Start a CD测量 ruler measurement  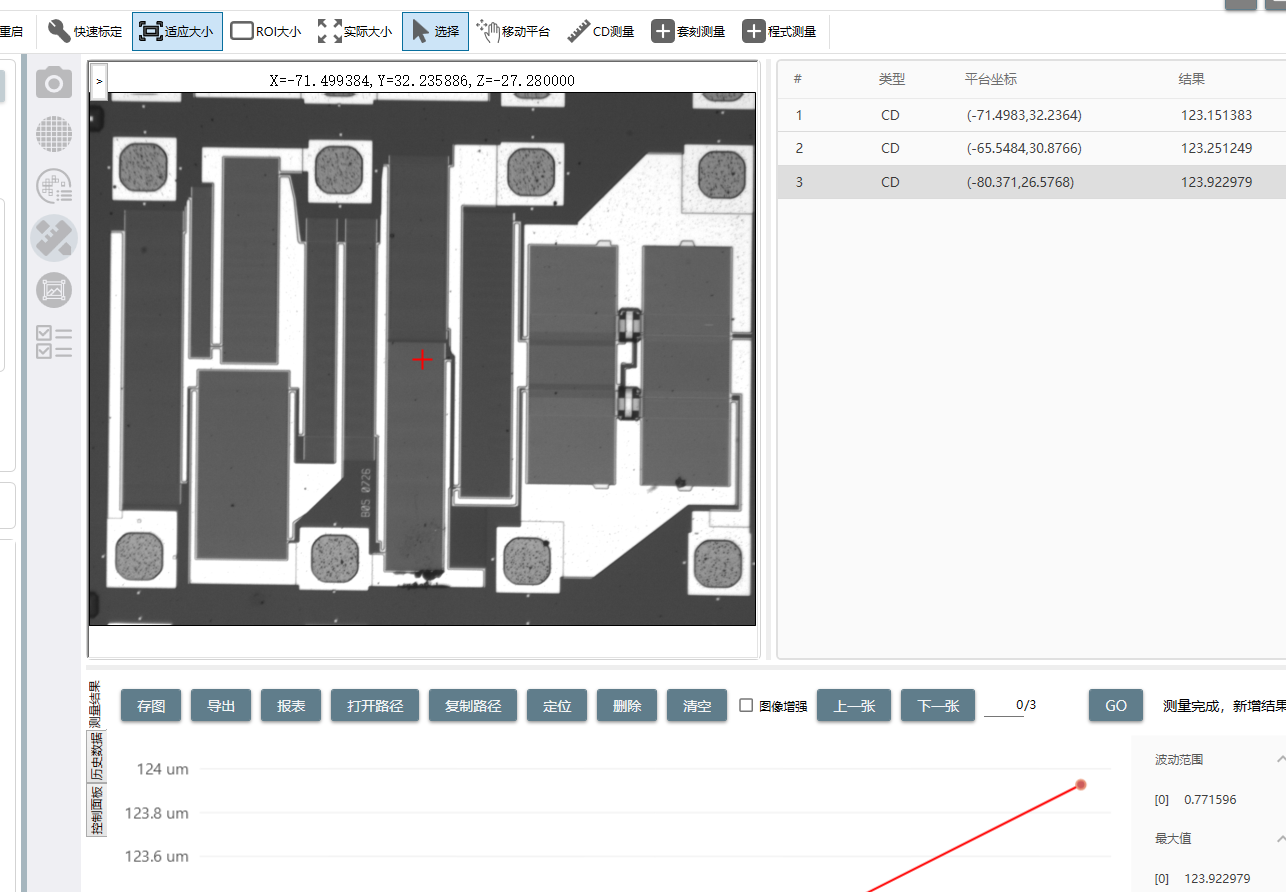click(600, 31)
